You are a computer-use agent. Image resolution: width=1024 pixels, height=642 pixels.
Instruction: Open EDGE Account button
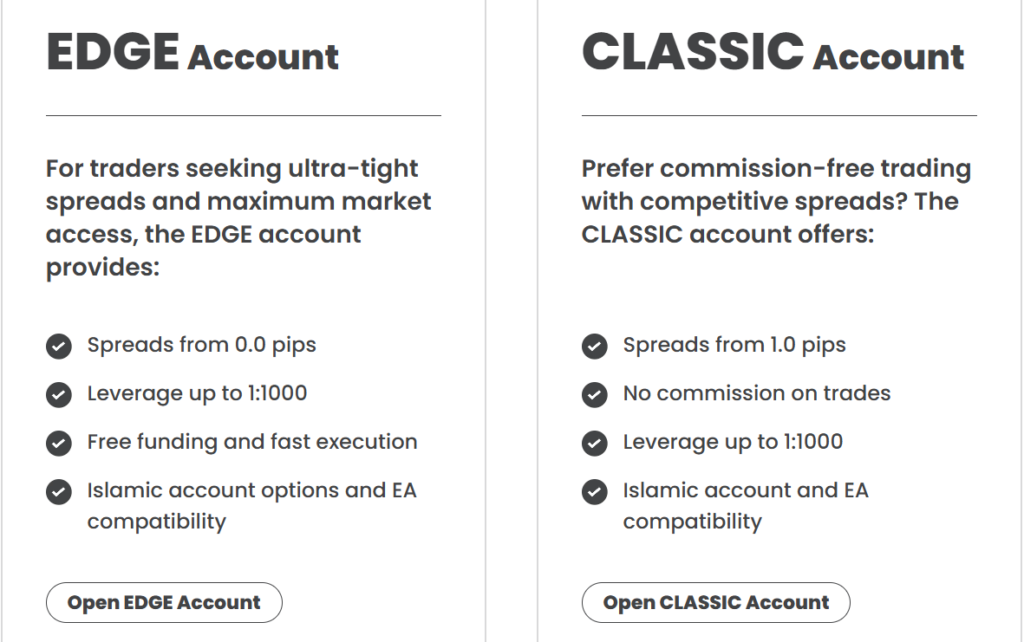point(164,603)
